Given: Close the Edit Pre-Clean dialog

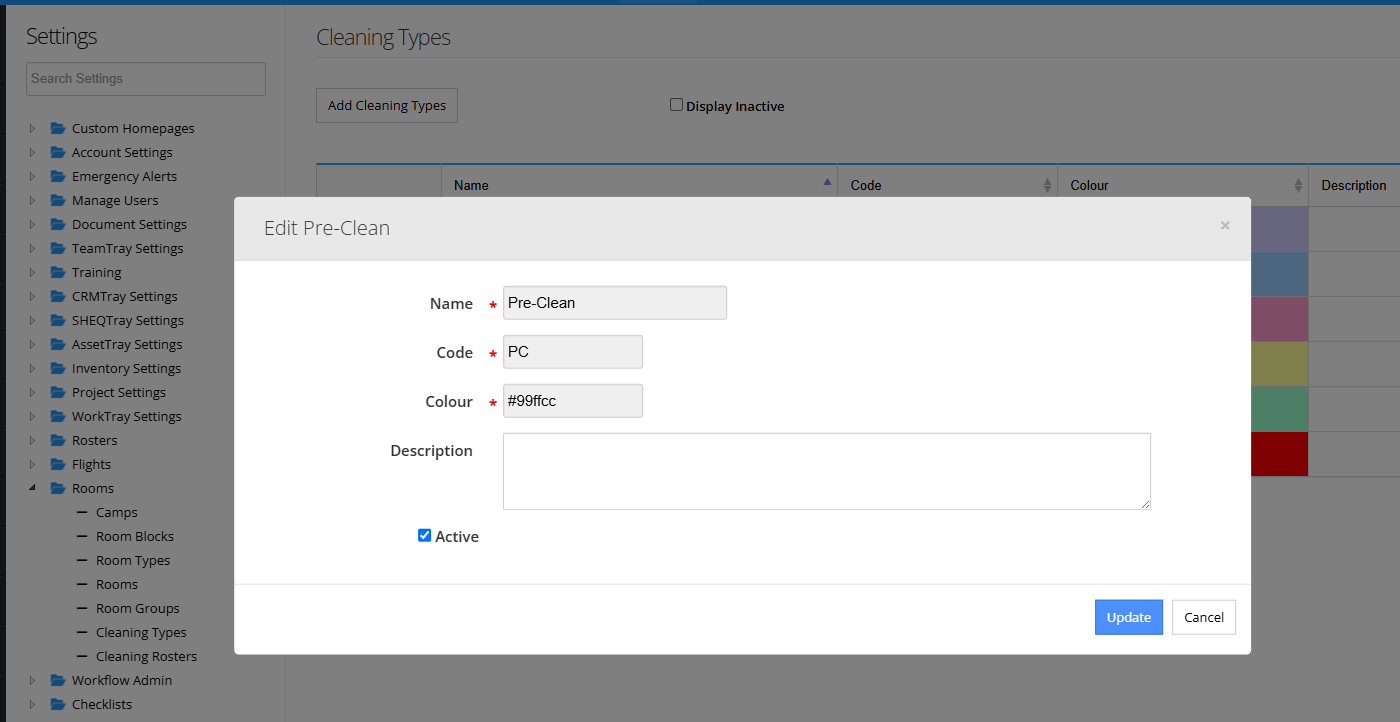Looking at the screenshot, I should point(1224,225).
